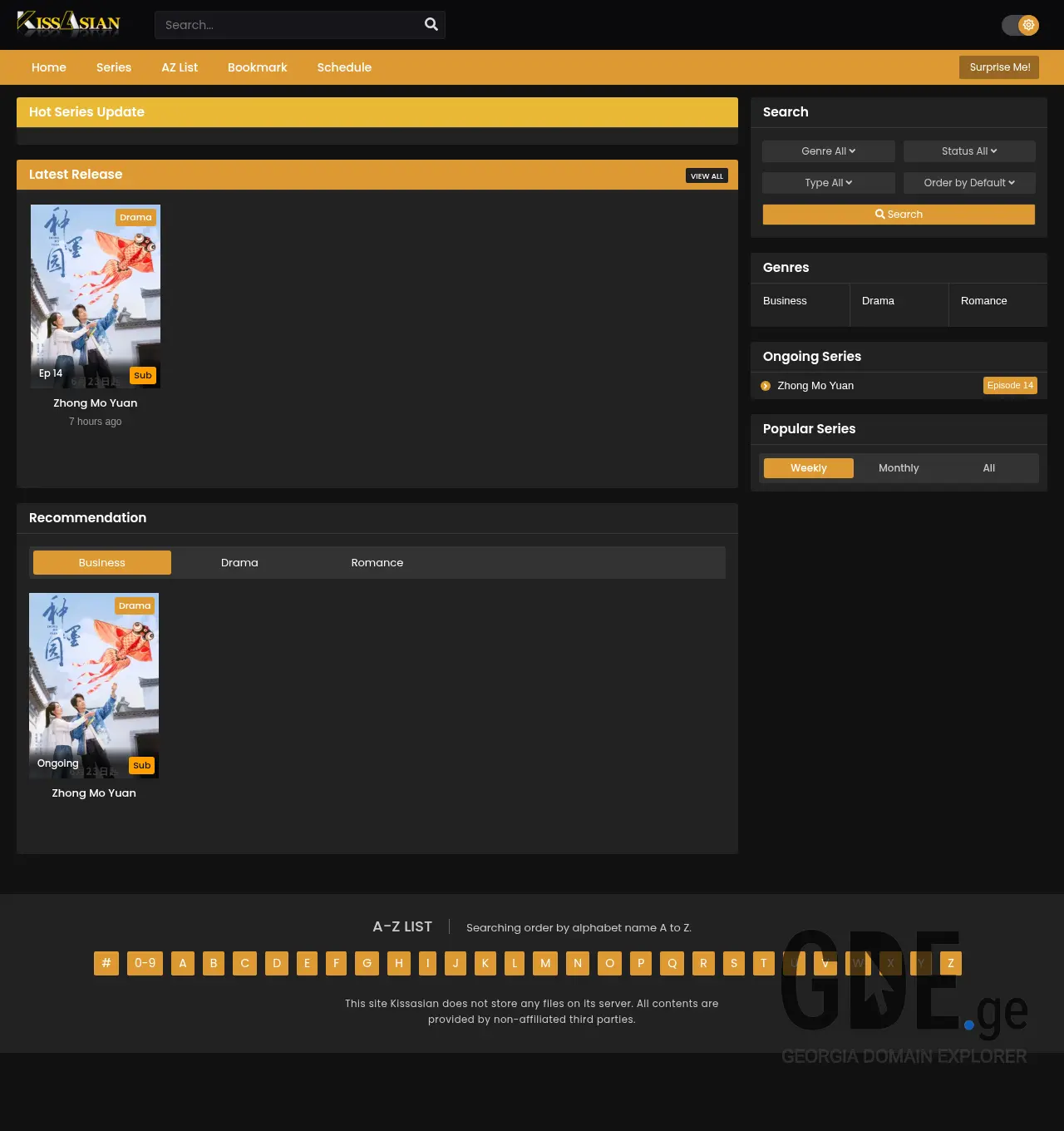The image size is (1064, 1131).
Task: Click letter O in A-Z list
Action: tap(610, 963)
